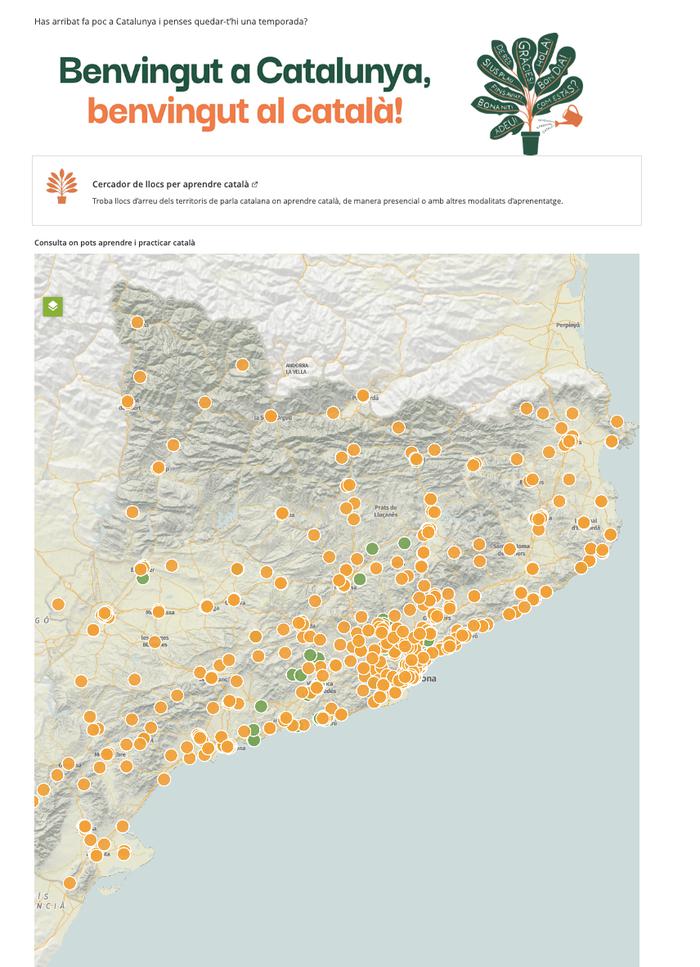Image resolution: width=700 pixels, height=967 pixels.
Task: Open the green map layers control
Action: coord(53,306)
